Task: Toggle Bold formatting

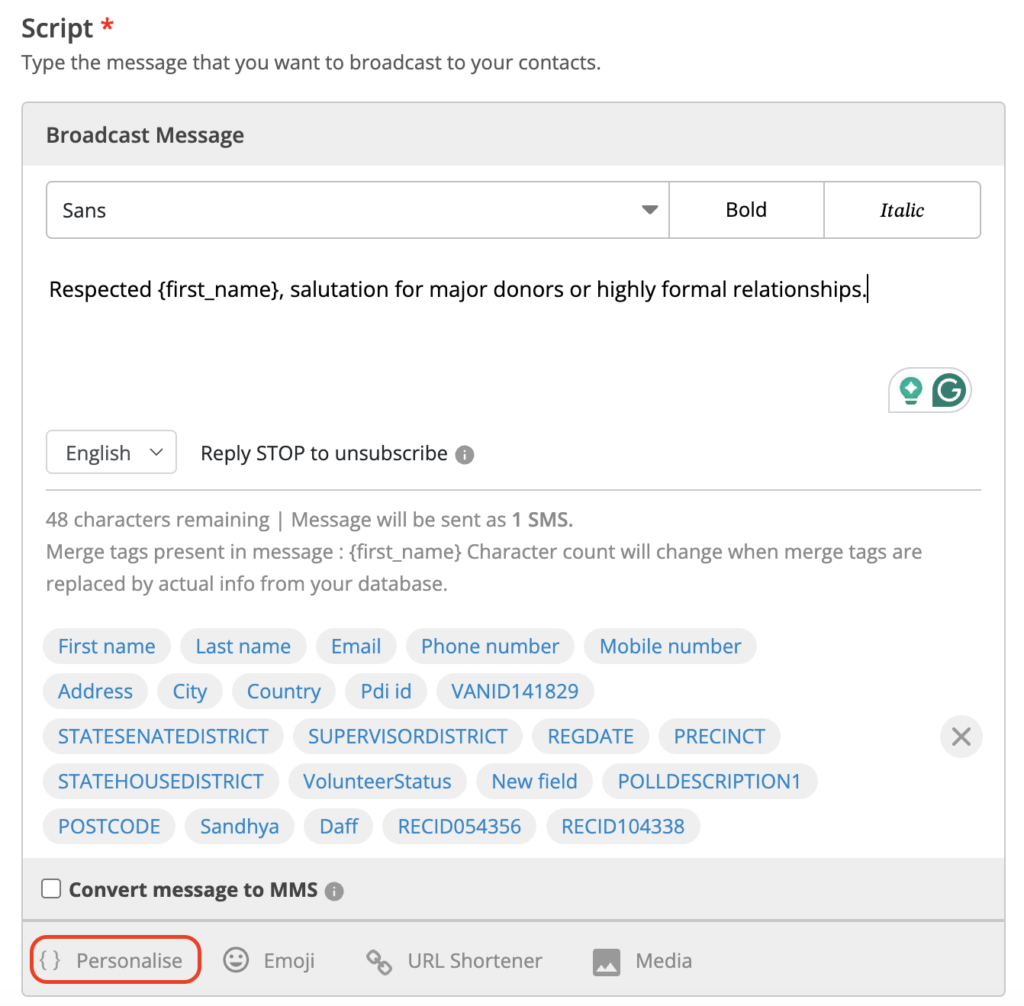Action: (746, 210)
